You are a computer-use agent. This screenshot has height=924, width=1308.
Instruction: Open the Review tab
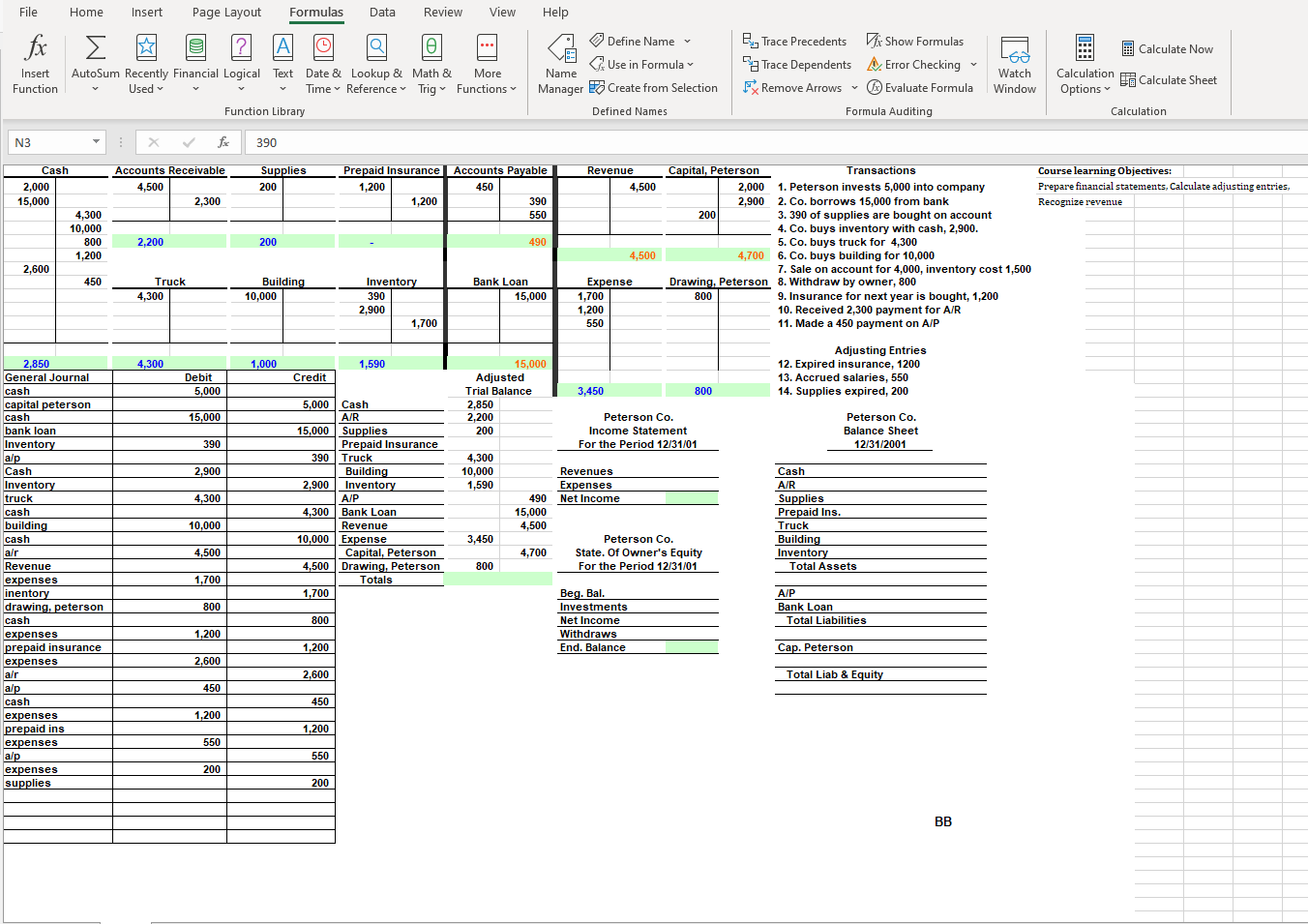click(x=442, y=13)
